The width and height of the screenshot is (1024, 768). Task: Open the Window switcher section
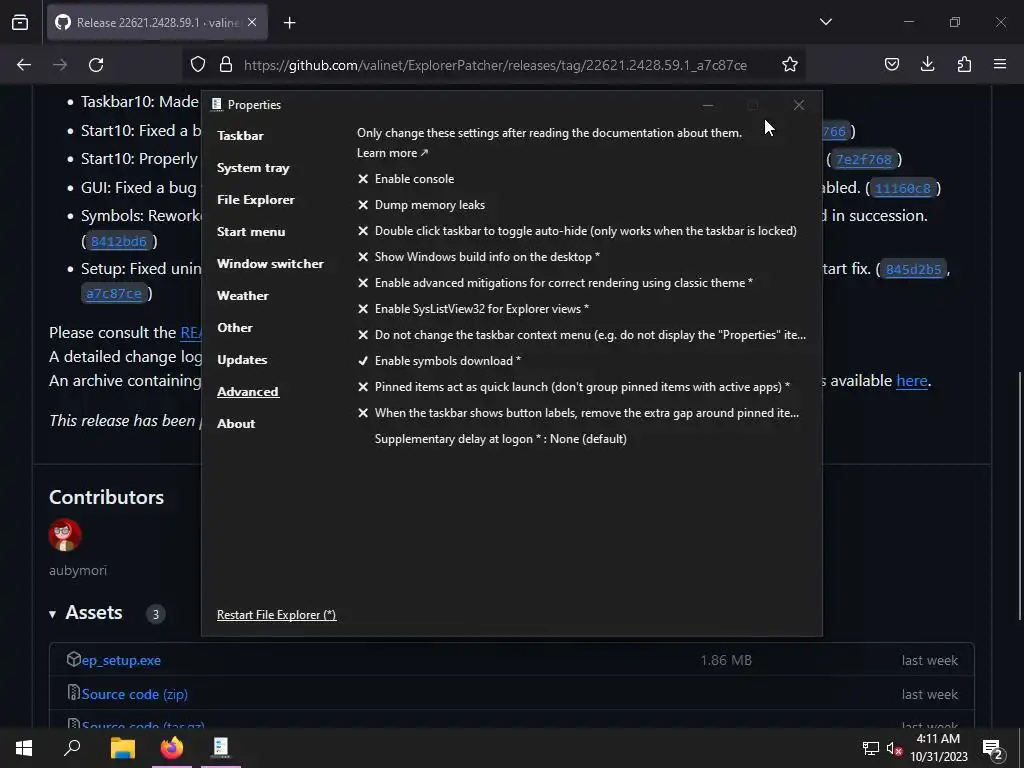(270, 264)
